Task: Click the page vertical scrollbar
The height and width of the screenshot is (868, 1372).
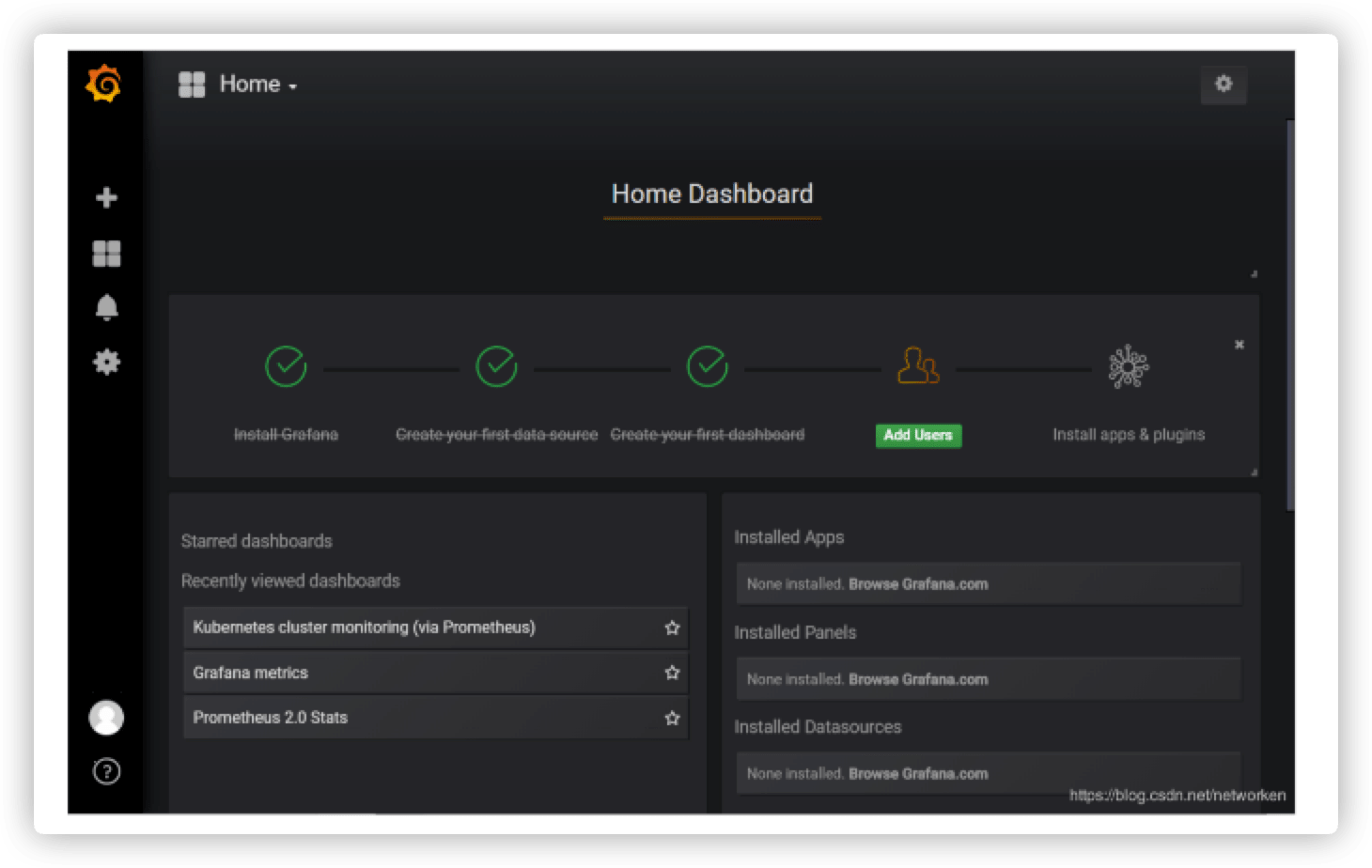Action: [1290, 315]
